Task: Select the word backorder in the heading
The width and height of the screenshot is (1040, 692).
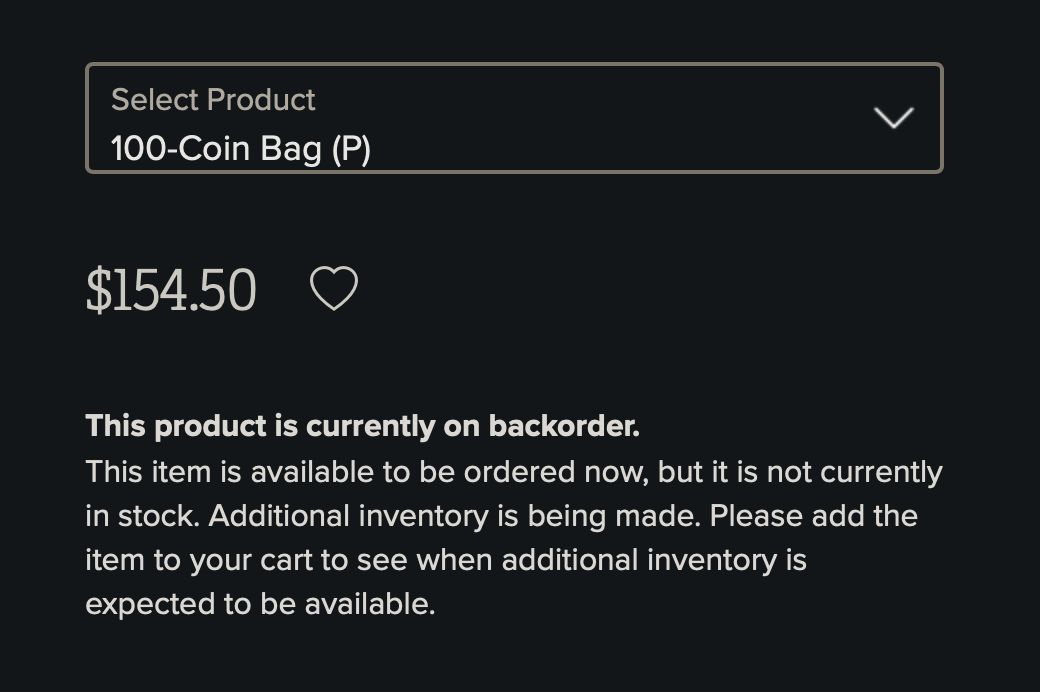Action: click(x=564, y=426)
